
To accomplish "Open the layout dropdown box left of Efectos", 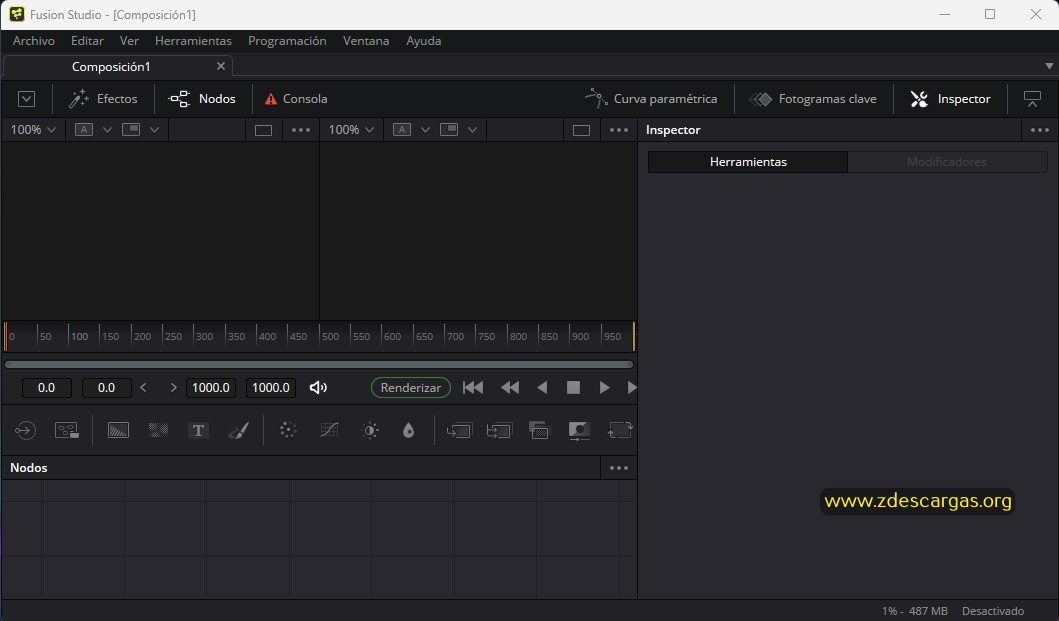I will 26,99.
